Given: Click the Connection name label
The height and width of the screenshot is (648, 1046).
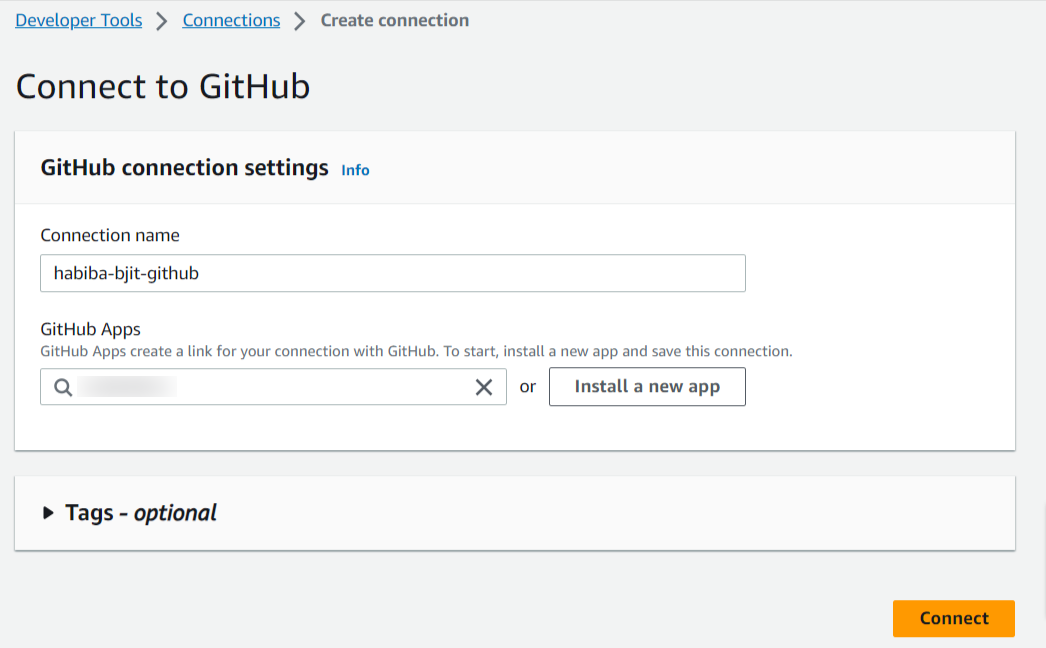Looking at the screenshot, I should click(x=110, y=235).
